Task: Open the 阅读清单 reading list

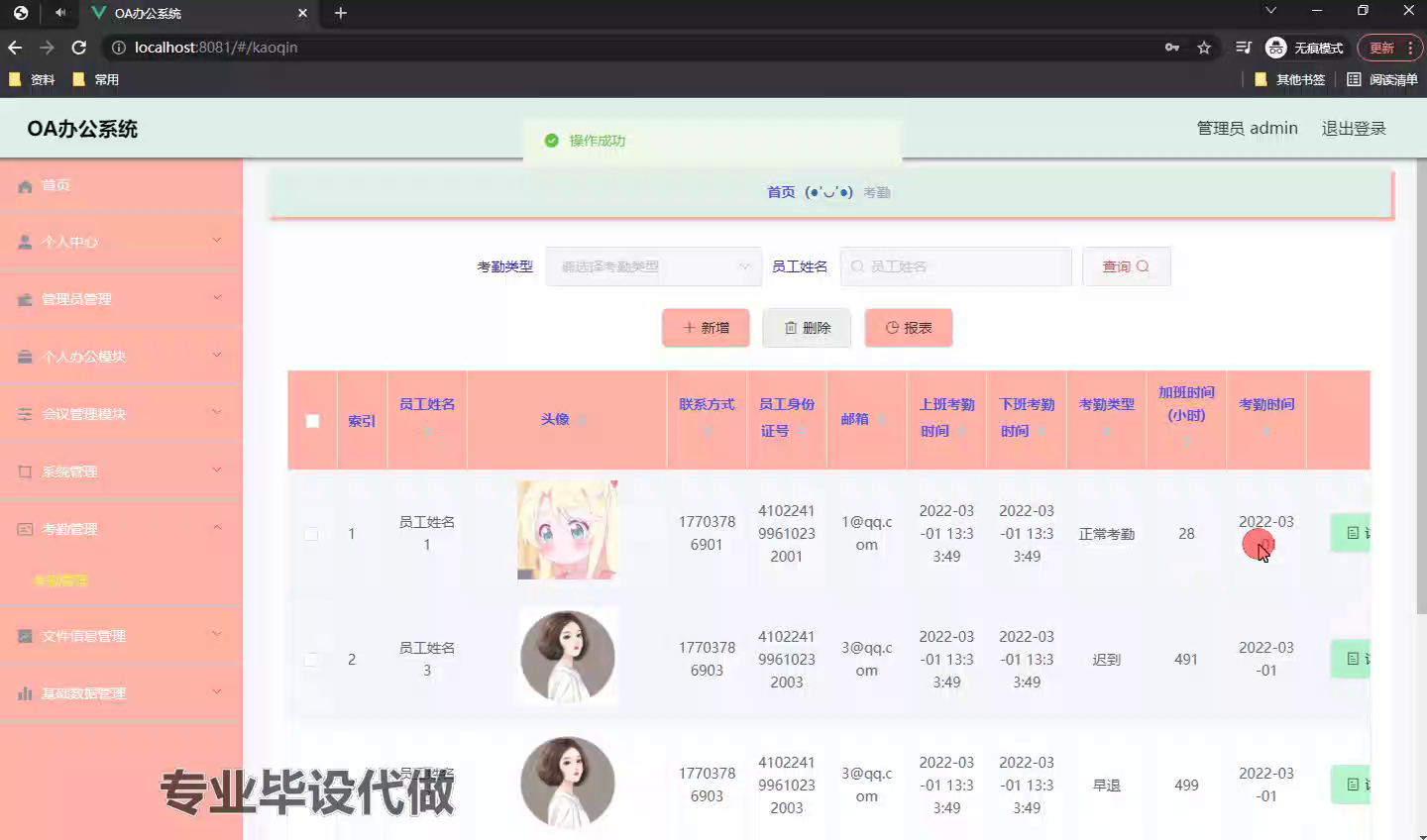Action: click(x=1382, y=79)
